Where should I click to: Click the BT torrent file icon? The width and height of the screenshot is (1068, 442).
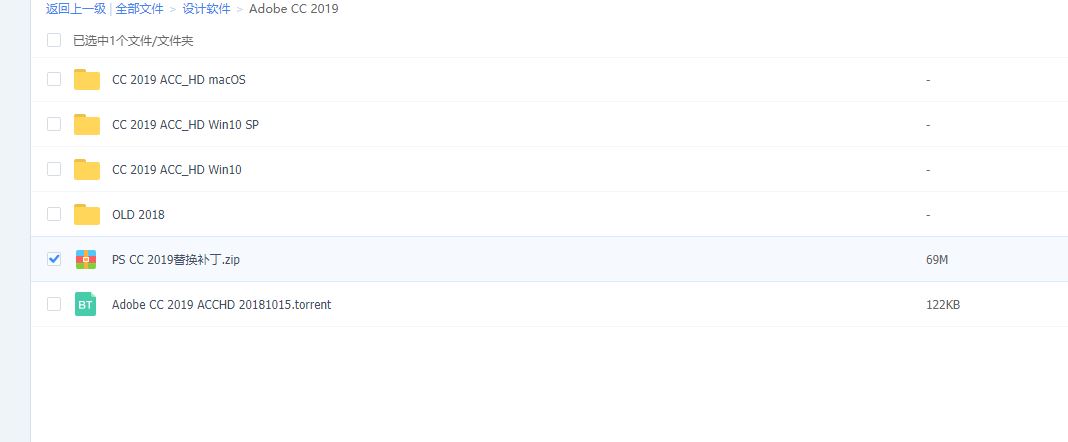86,304
